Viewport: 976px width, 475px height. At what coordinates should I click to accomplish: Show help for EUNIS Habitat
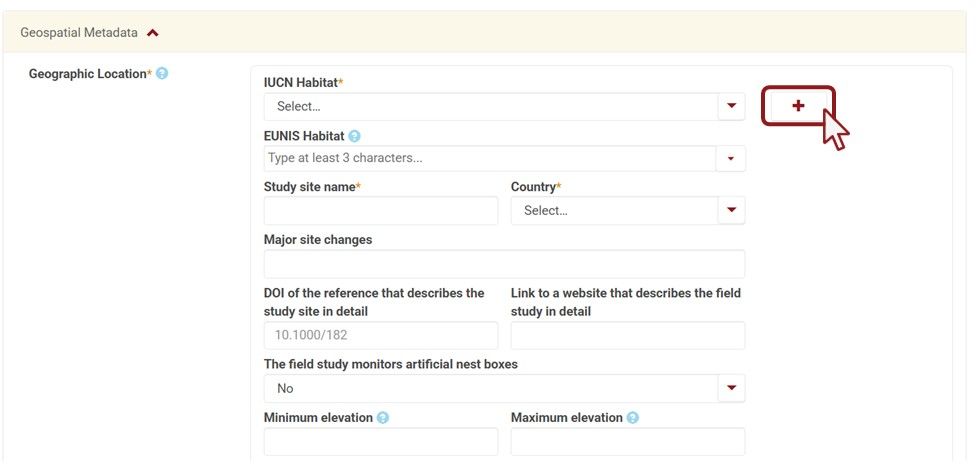[x=354, y=136]
